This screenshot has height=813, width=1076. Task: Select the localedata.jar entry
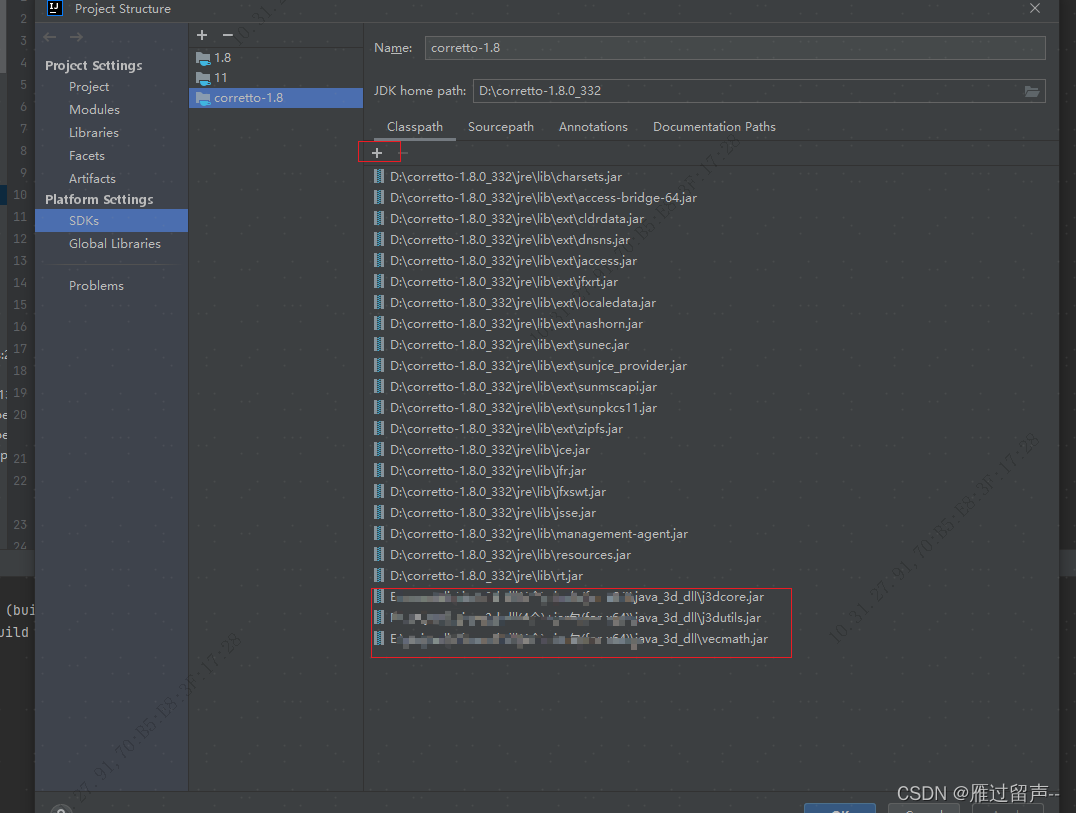coord(711,303)
